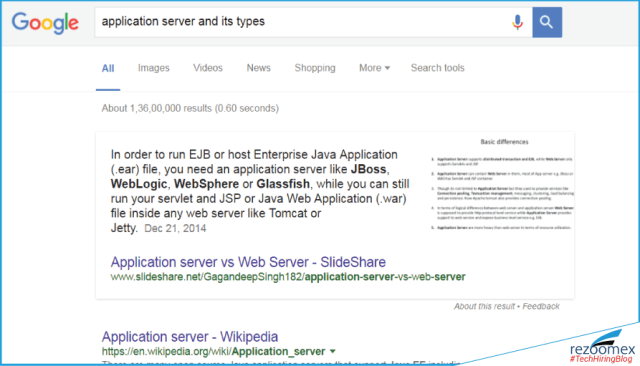Open Search tools

pyautogui.click(x=438, y=68)
